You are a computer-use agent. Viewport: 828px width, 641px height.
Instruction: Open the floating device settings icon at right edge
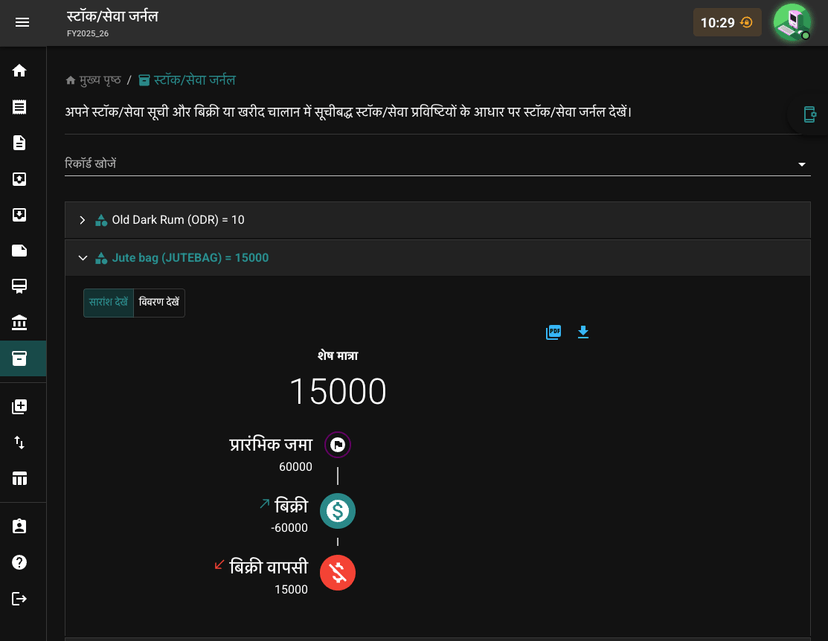810,114
